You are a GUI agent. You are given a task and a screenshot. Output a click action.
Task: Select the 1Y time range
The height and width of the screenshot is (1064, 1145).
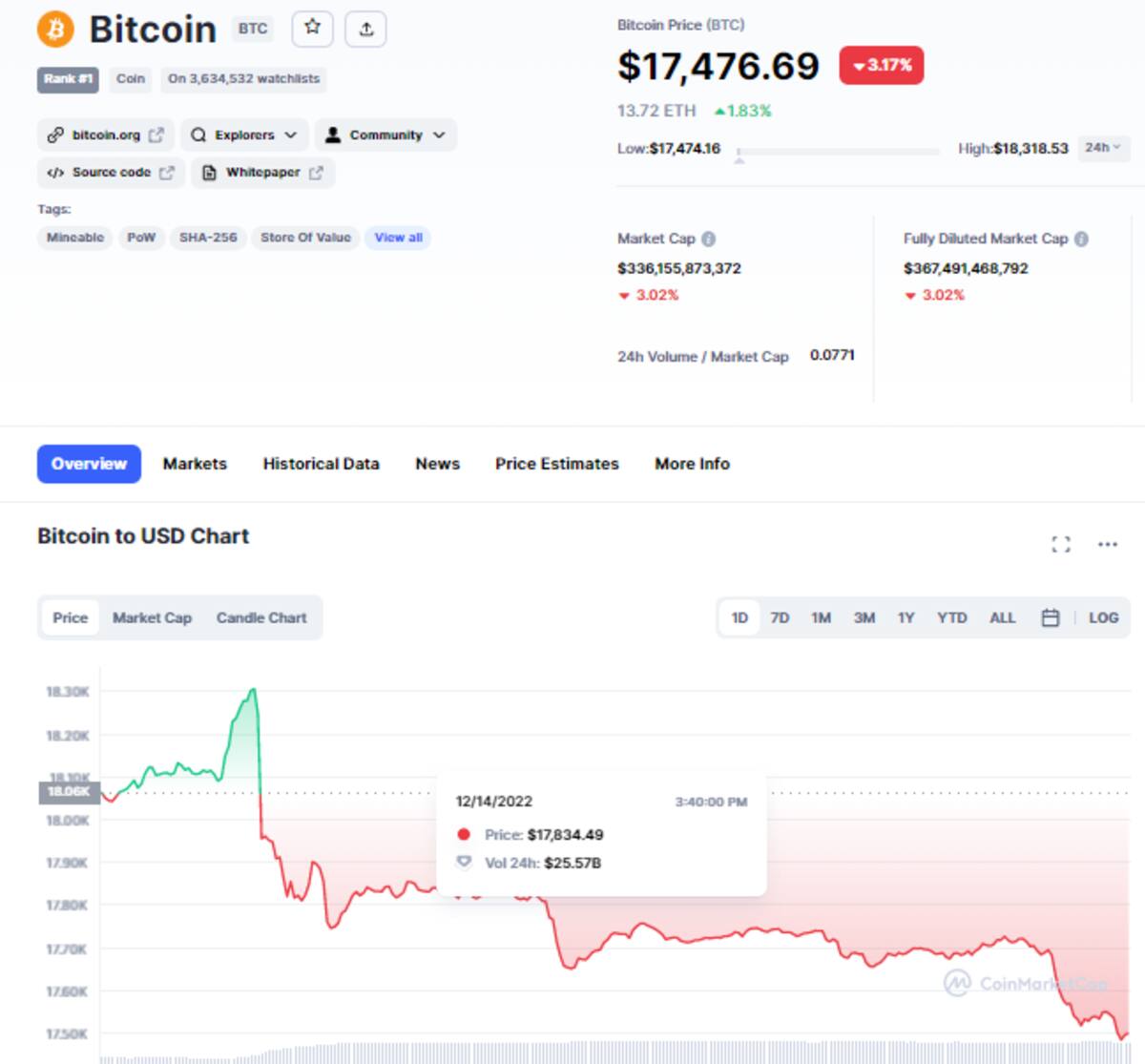coord(906,618)
